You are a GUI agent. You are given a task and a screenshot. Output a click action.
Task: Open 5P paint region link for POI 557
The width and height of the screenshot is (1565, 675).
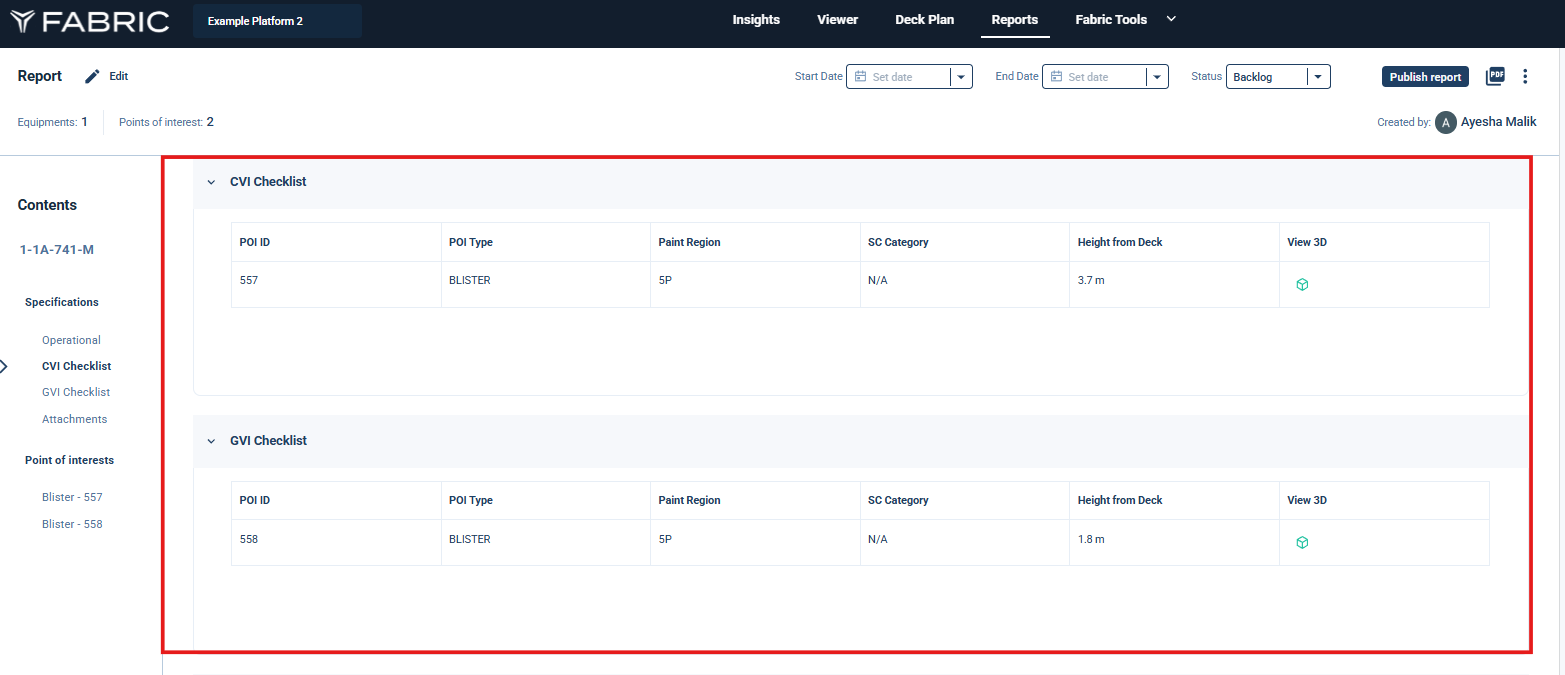point(665,280)
